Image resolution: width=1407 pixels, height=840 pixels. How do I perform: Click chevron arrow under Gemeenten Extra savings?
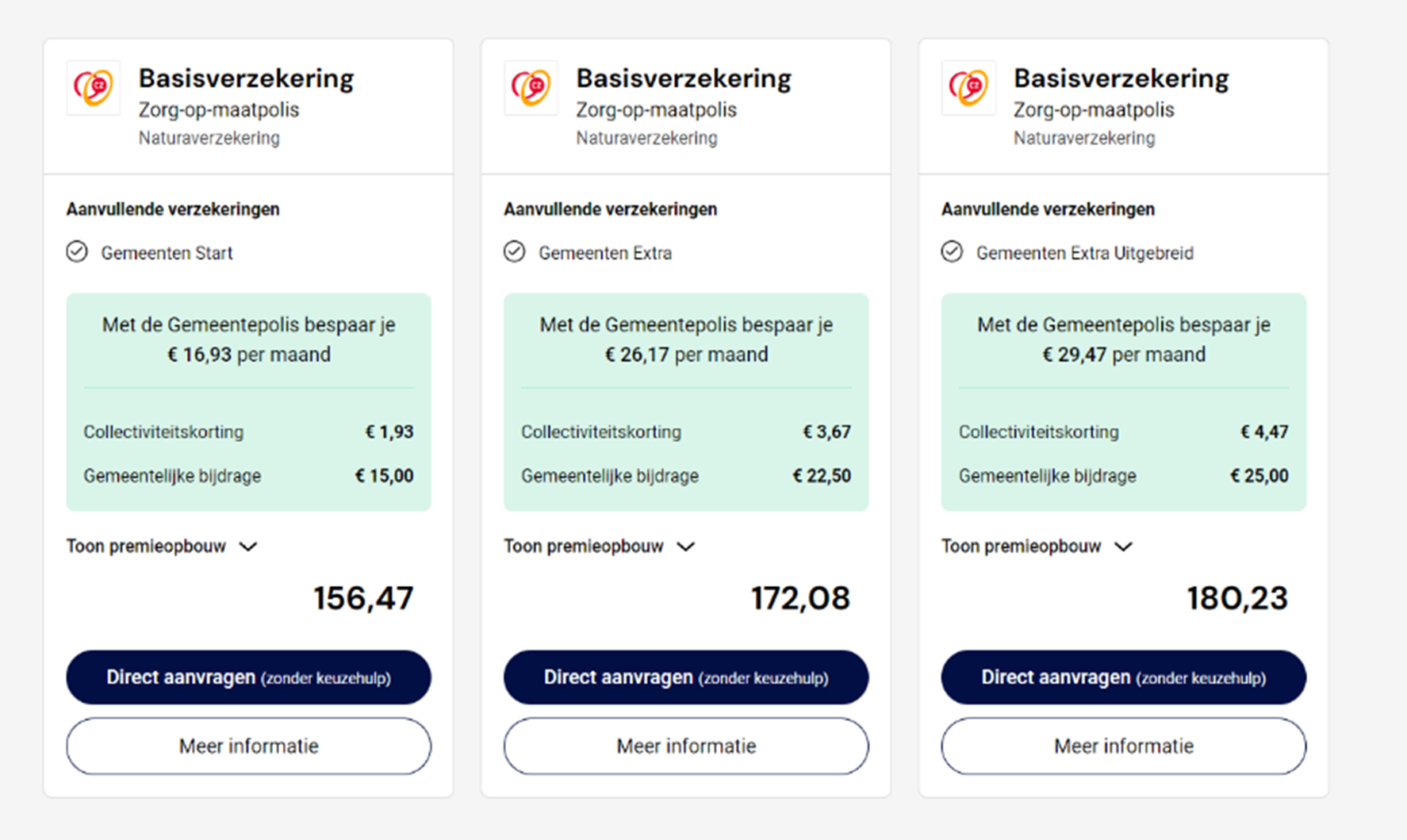pos(686,547)
